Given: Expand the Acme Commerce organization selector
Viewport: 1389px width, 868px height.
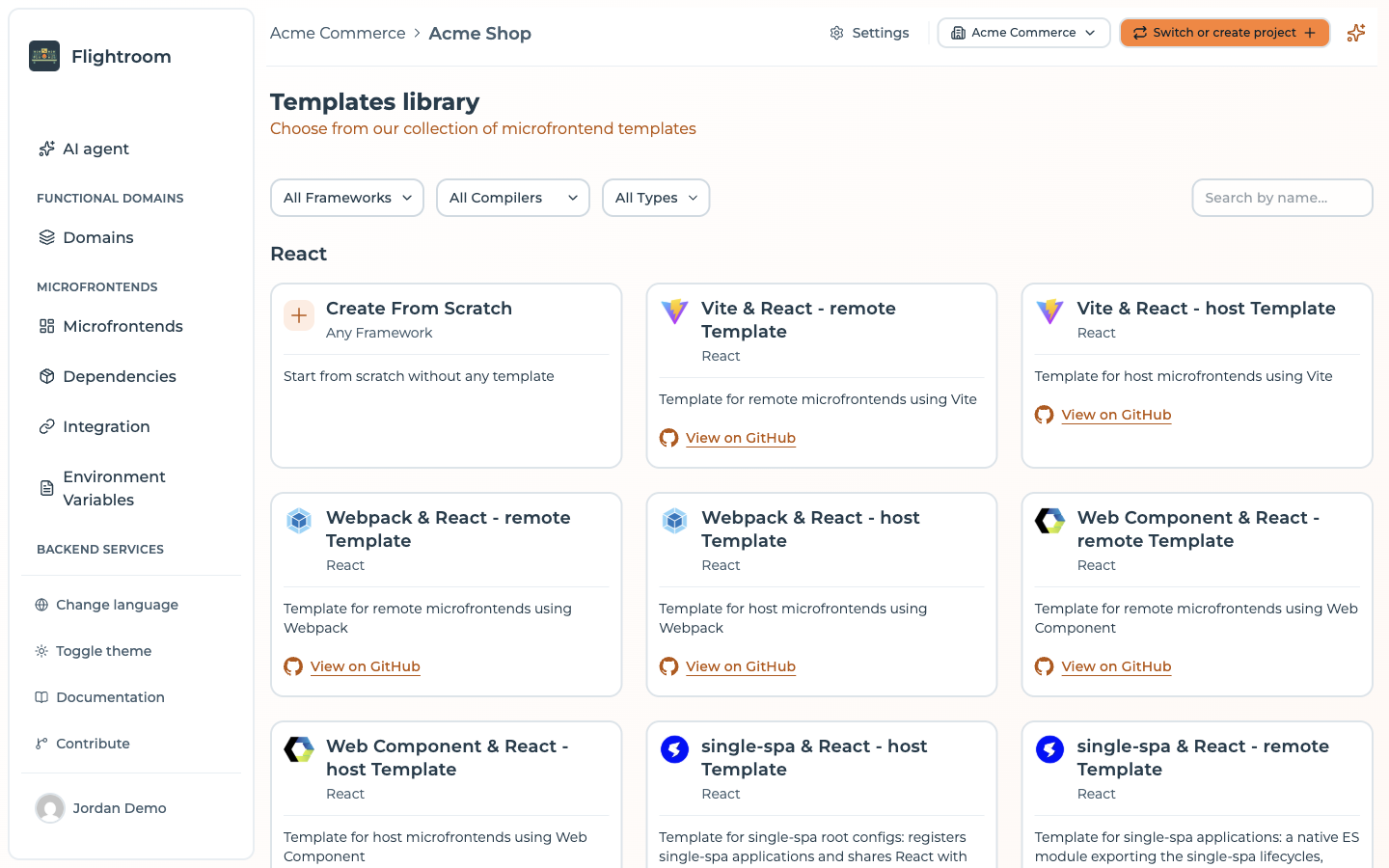Looking at the screenshot, I should coord(1023,33).
